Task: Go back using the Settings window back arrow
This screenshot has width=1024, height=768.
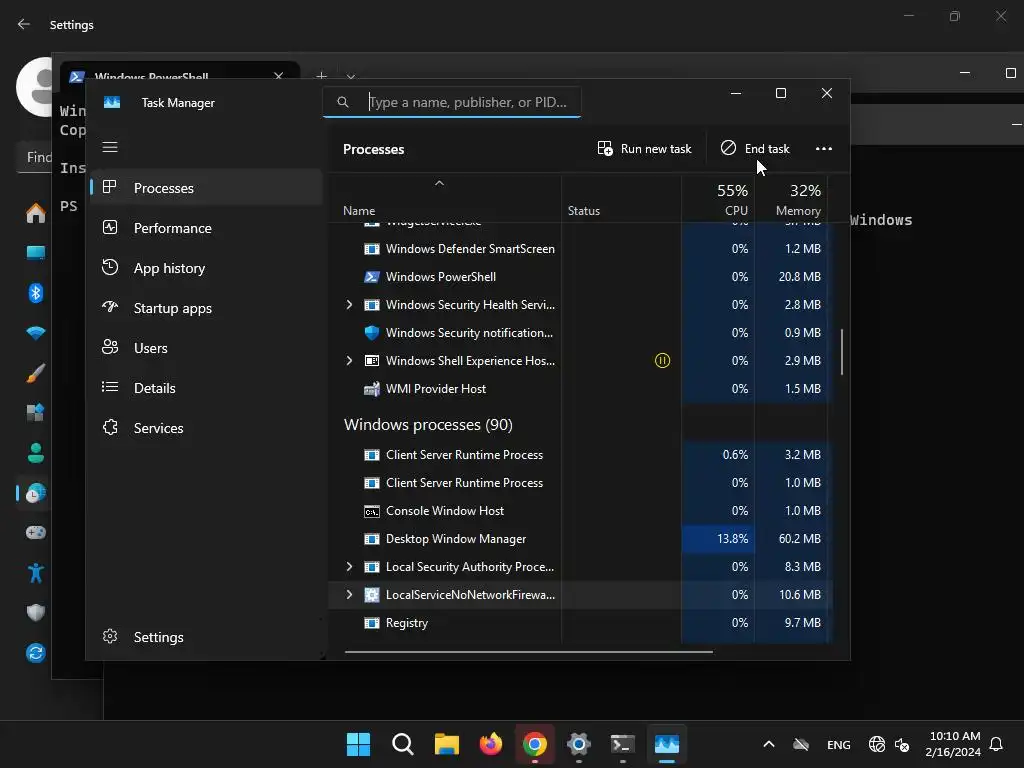Action: [x=24, y=24]
